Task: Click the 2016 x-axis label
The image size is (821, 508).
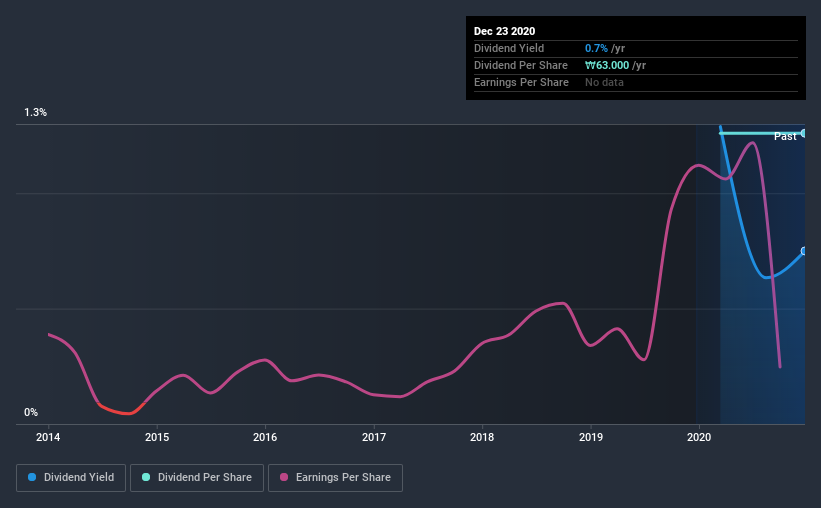Action: (265, 437)
